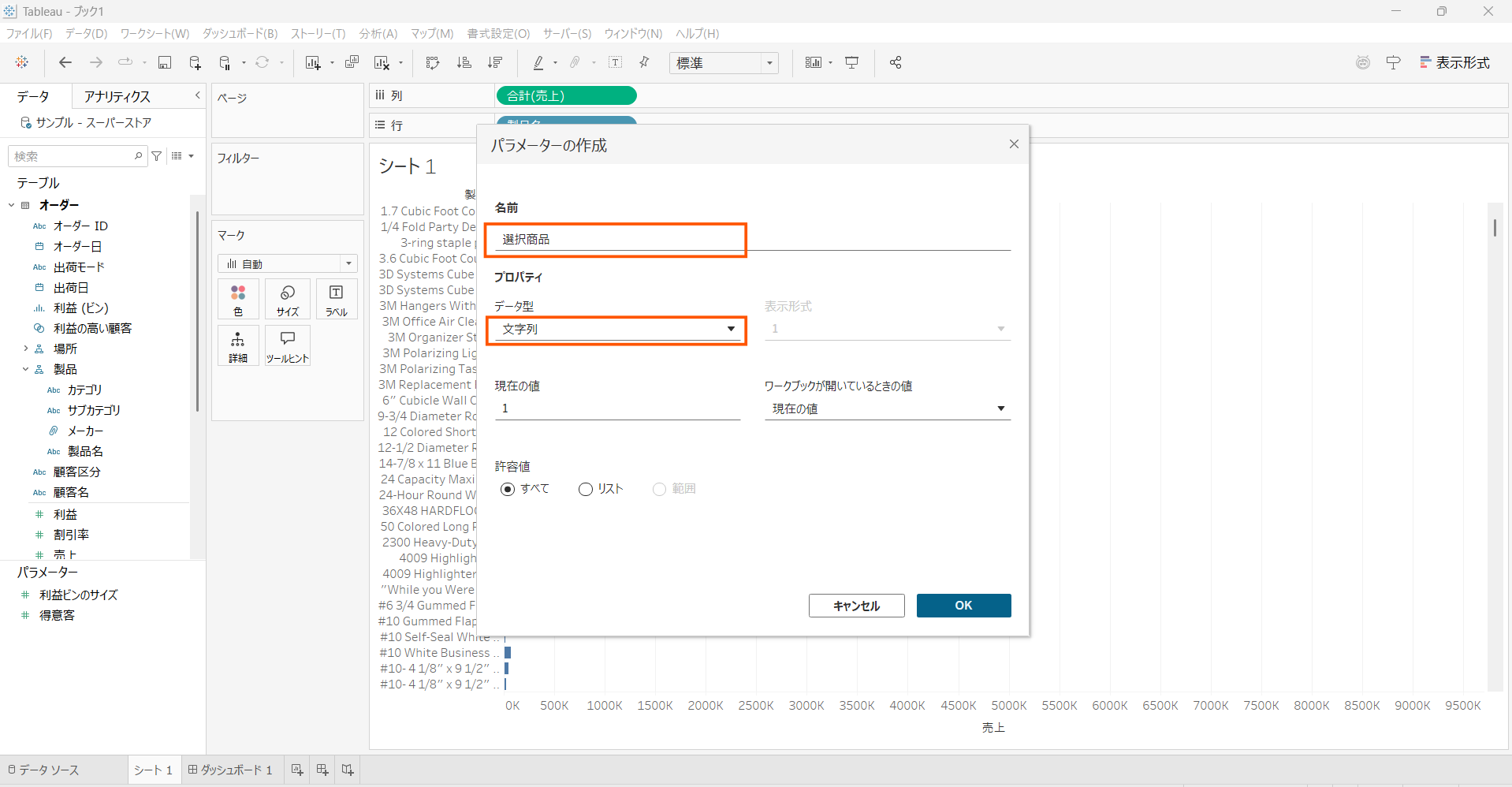Image resolution: width=1512 pixels, height=787 pixels.
Task: Click the Save icon in toolbar
Action: tap(165, 63)
